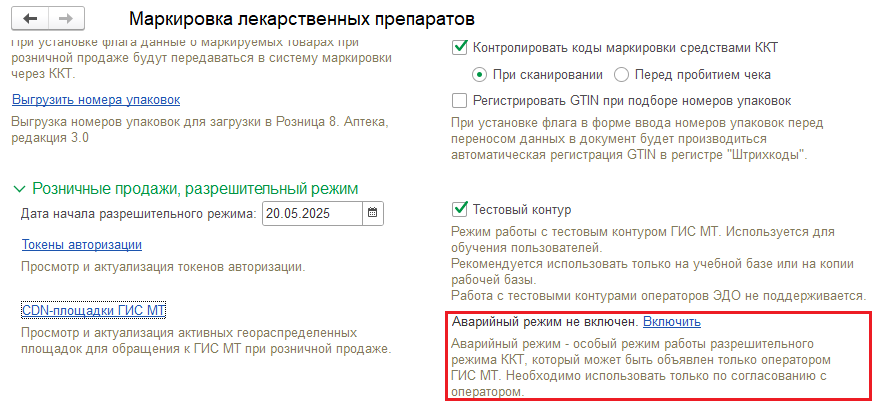Click the Аварийный режим не включен status text
Image resolution: width=885 pixels, height=404 pixels.
pyautogui.click(x=545, y=322)
